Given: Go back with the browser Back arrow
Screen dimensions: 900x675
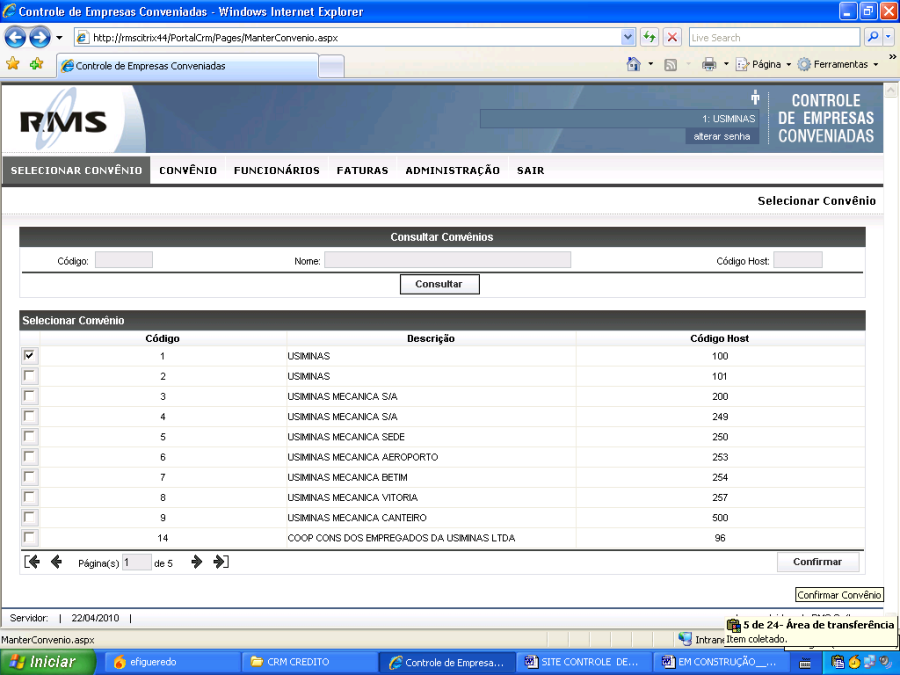Looking at the screenshot, I should click(x=15, y=38).
